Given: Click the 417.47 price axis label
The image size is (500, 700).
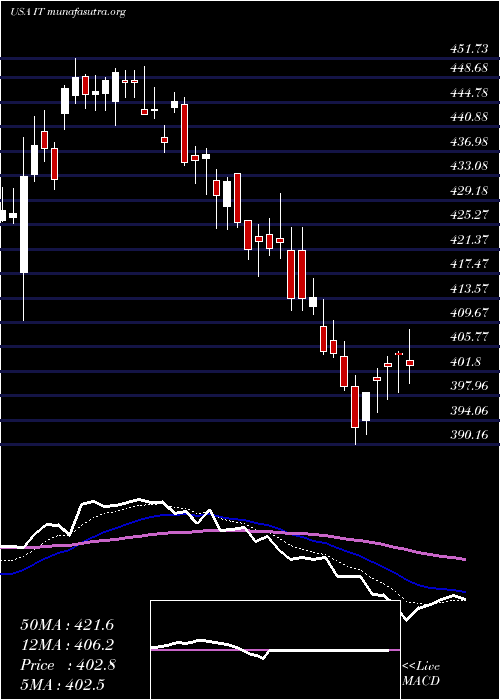Looking at the screenshot, I should coord(469,264).
